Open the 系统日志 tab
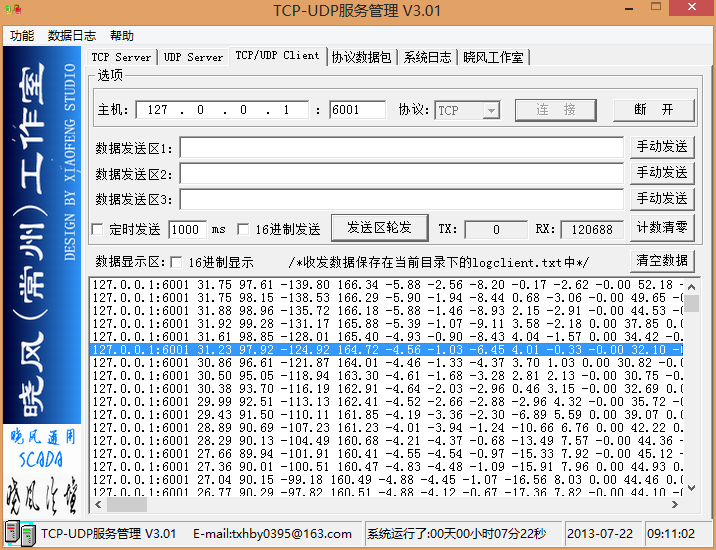The height and width of the screenshot is (550, 716). click(x=427, y=57)
